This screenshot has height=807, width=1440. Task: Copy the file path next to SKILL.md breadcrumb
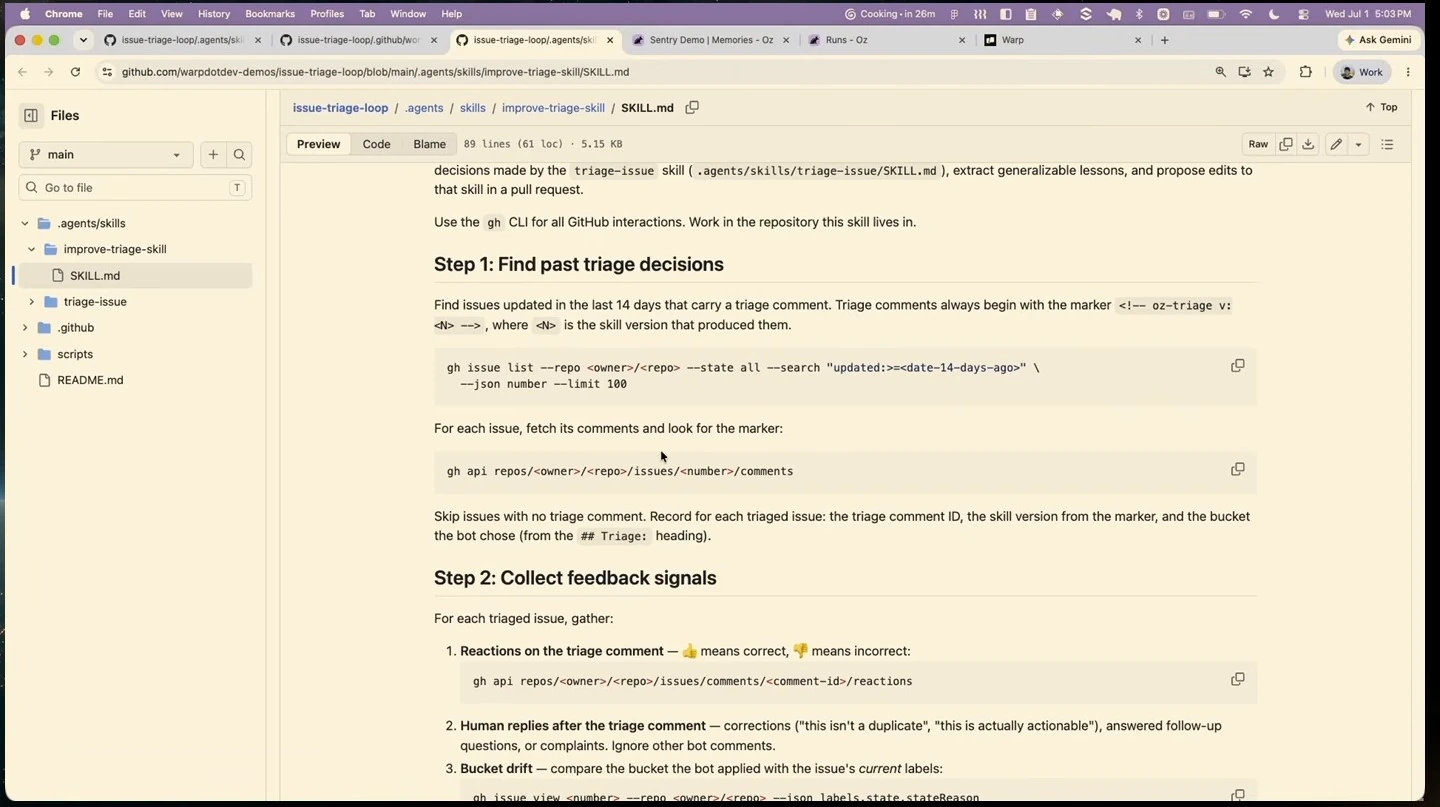click(692, 107)
